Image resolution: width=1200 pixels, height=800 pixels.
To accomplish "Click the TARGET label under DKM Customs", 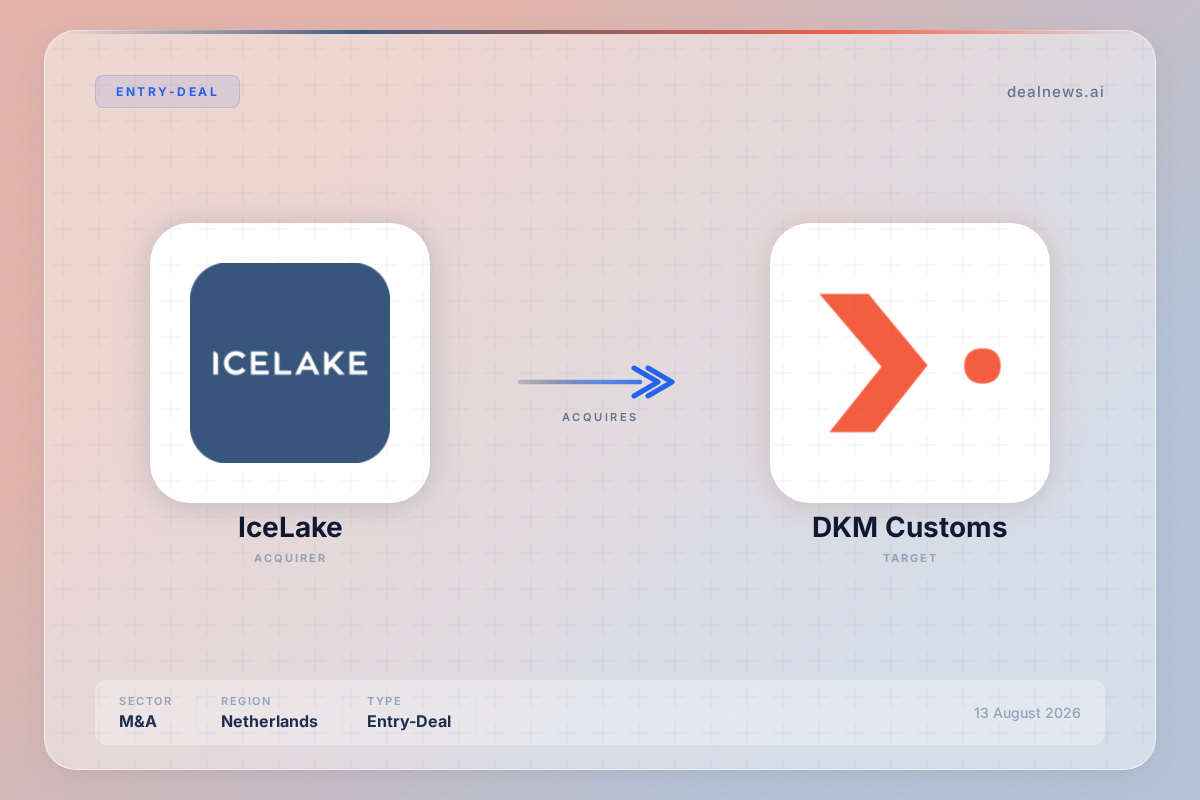I will 910,558.
